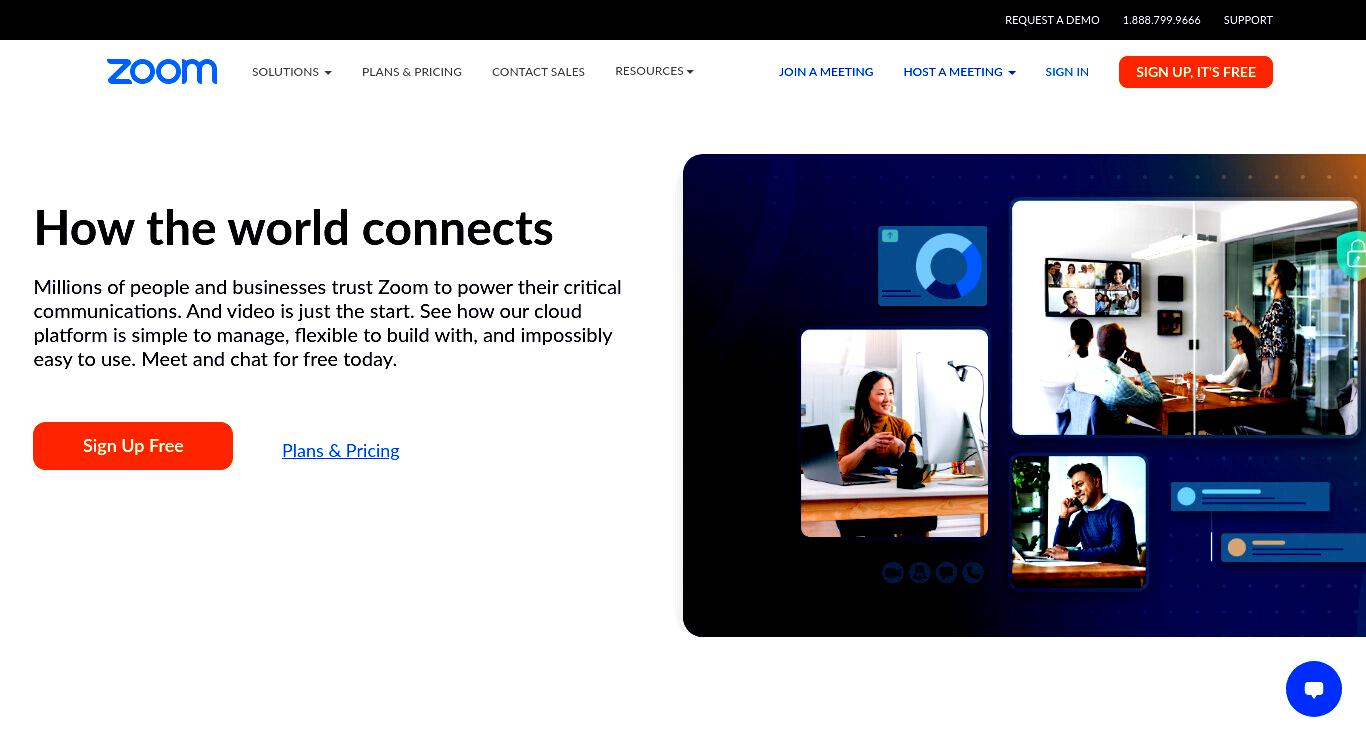Click the 1.888.799.9666 phone number
The width and height of the screenshot is (1366, 741).
point(1161,20)
